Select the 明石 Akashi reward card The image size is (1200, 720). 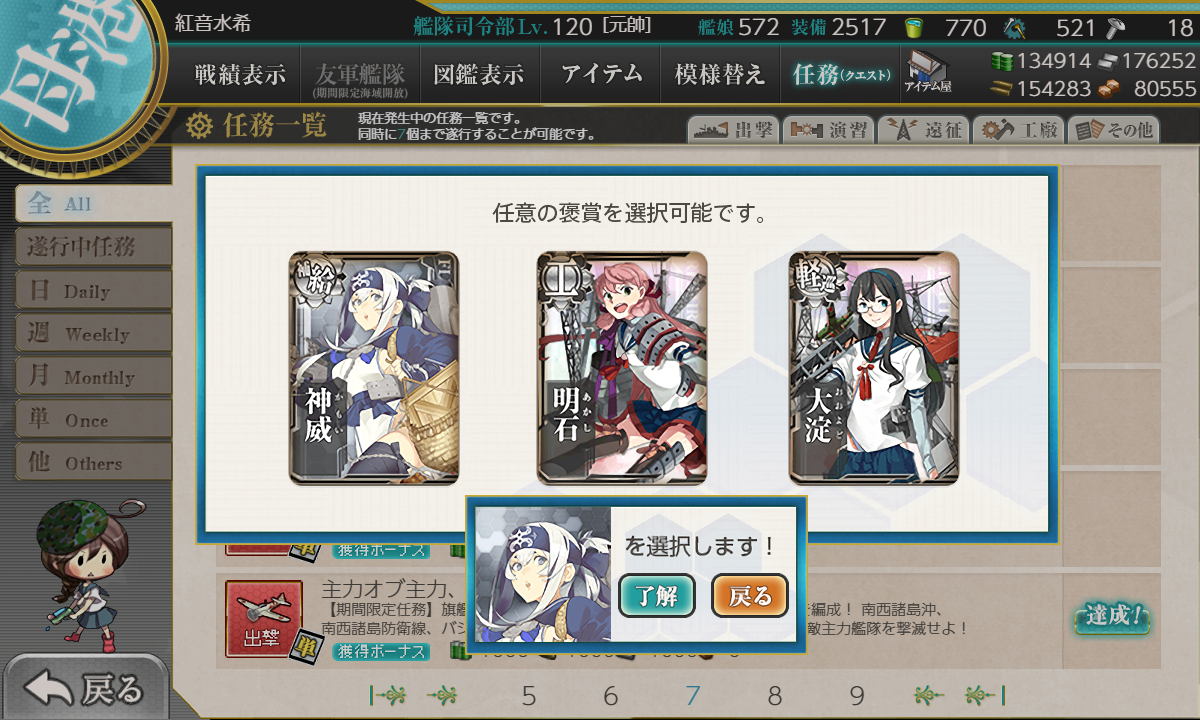click(622, 369)
